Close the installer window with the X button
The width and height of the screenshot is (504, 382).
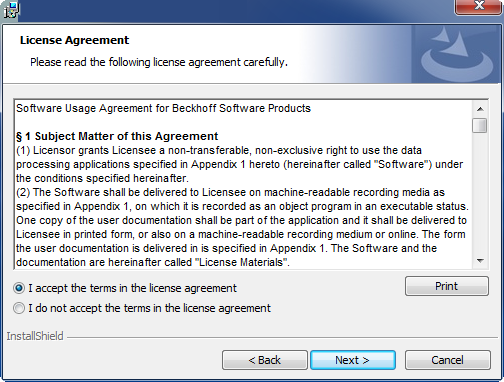(479, 6)
